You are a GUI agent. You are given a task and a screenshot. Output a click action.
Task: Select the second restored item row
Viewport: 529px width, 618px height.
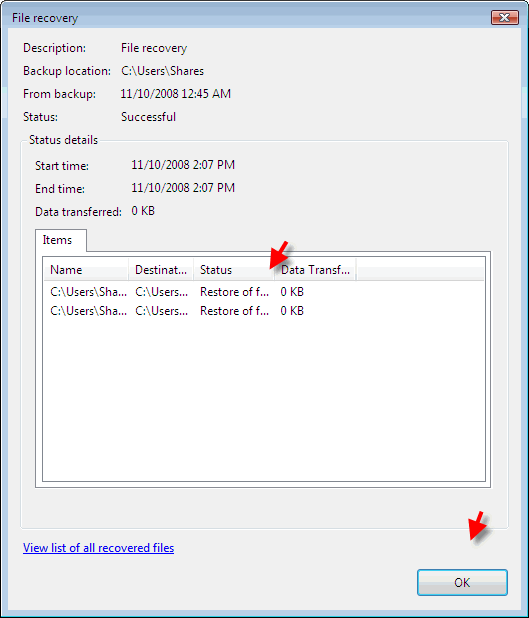[264, 311]
